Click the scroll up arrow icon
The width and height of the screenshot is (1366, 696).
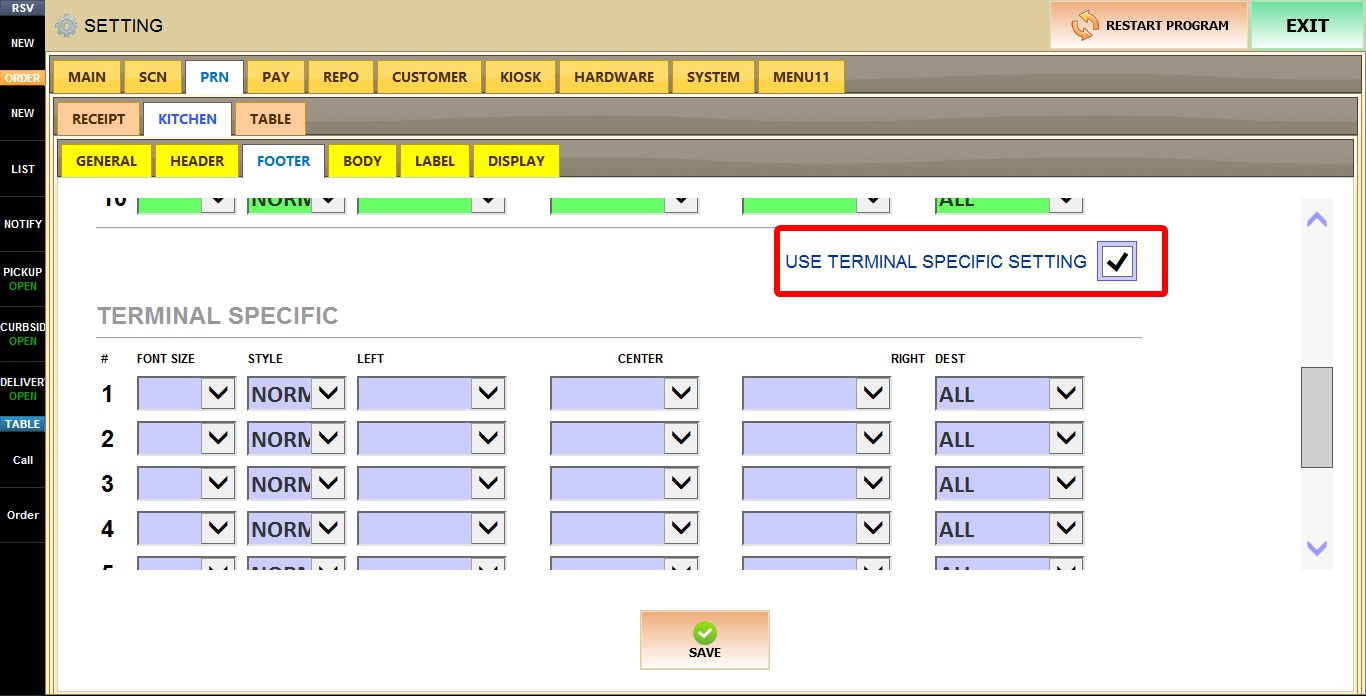(1317, 220)
